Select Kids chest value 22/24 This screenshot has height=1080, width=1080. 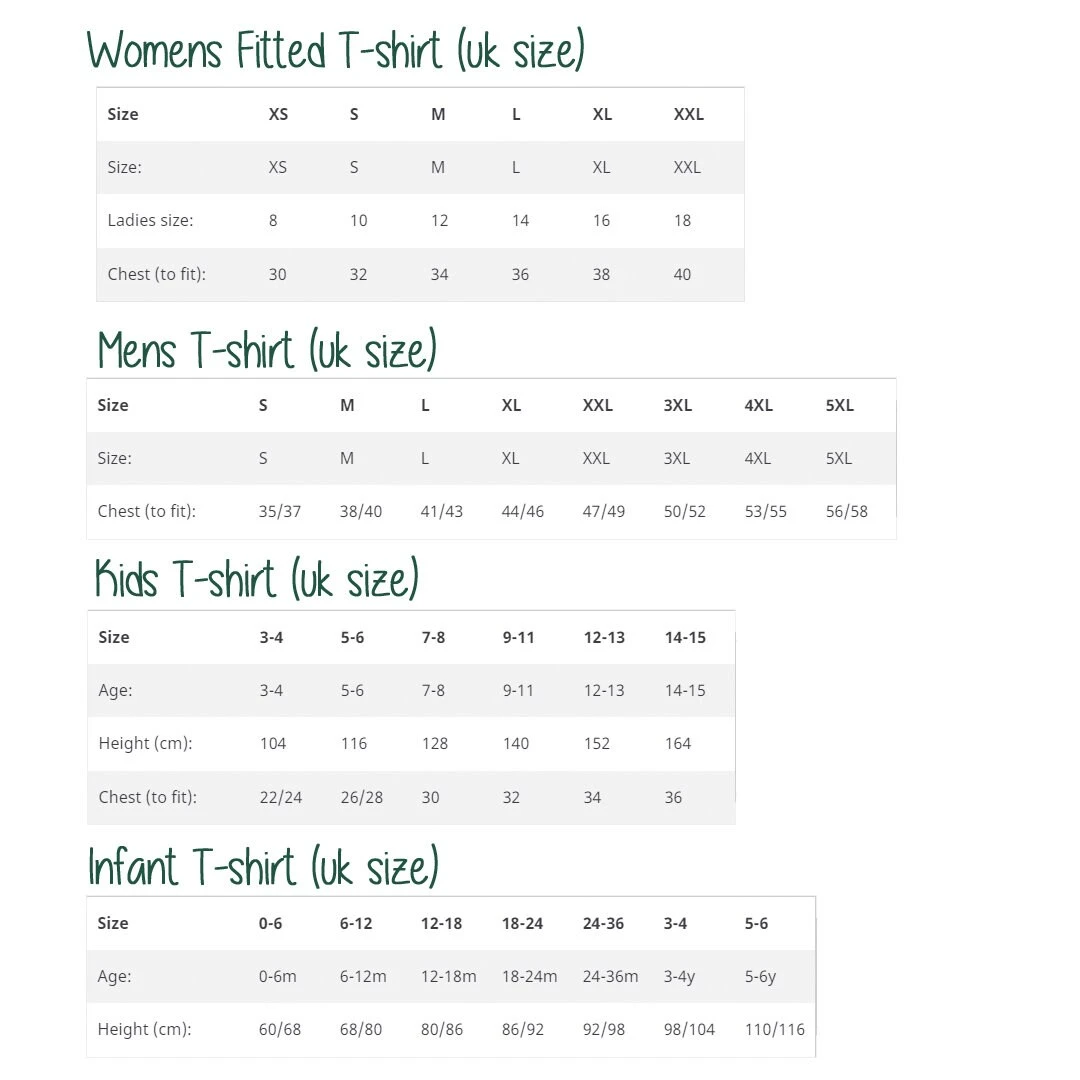281,797
